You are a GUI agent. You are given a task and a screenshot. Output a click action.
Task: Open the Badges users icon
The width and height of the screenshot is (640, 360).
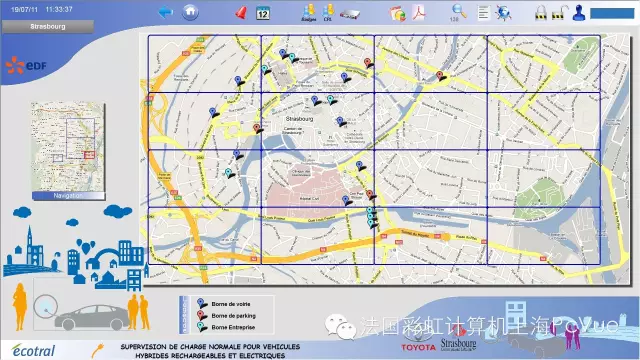(x=309, y=13)
